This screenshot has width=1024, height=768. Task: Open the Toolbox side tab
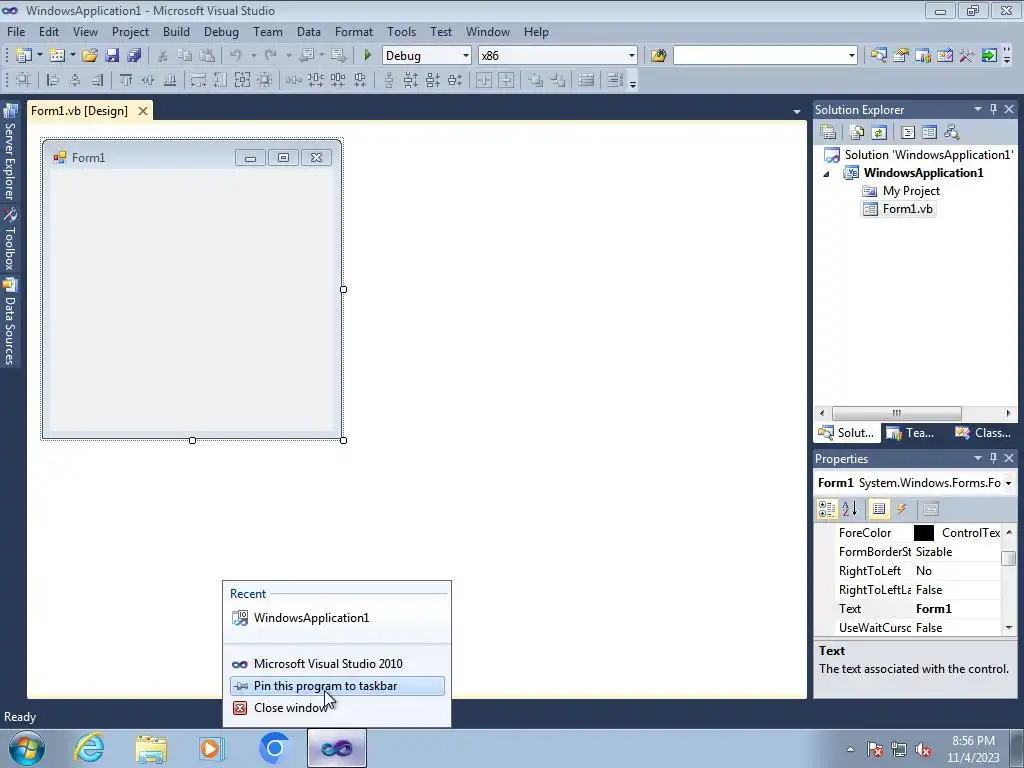tap(10, 240)
